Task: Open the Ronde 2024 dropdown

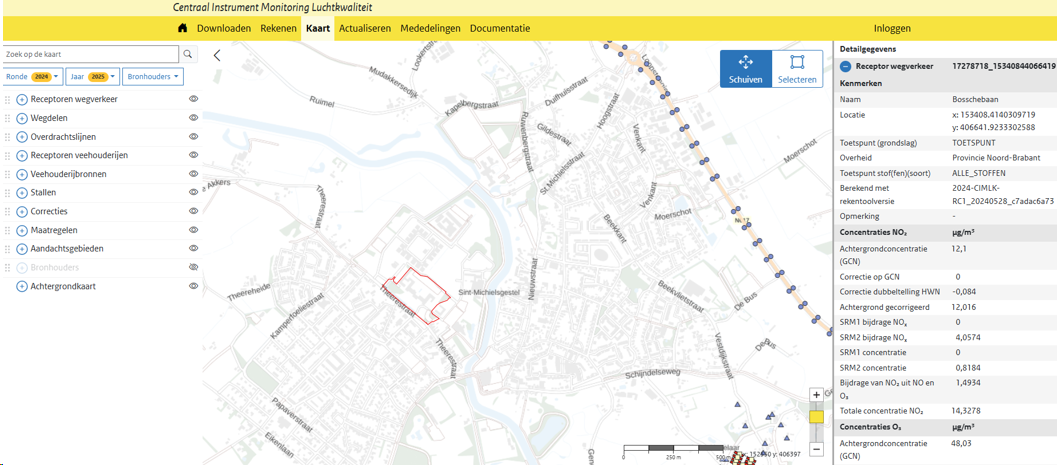Action: pos(33,76)
